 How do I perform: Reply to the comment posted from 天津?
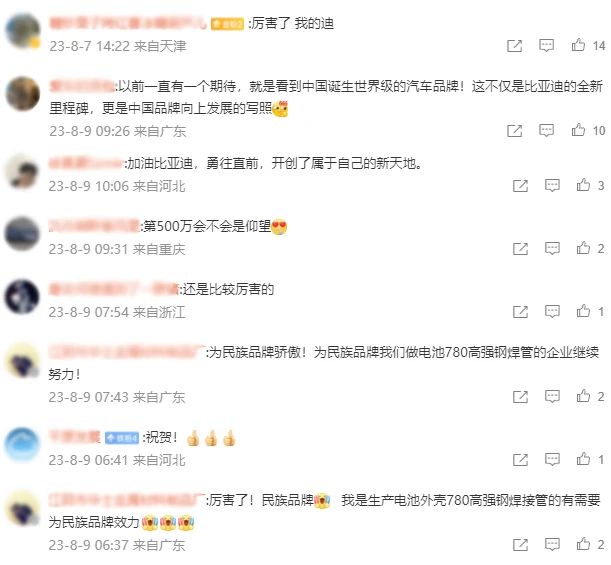click(546, 46)
